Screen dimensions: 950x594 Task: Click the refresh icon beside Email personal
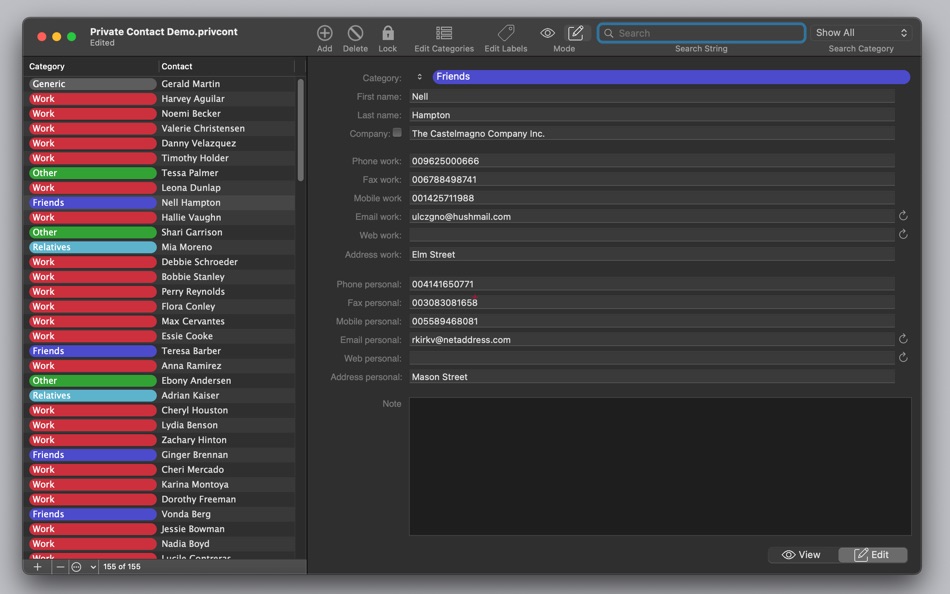(903, 339)
